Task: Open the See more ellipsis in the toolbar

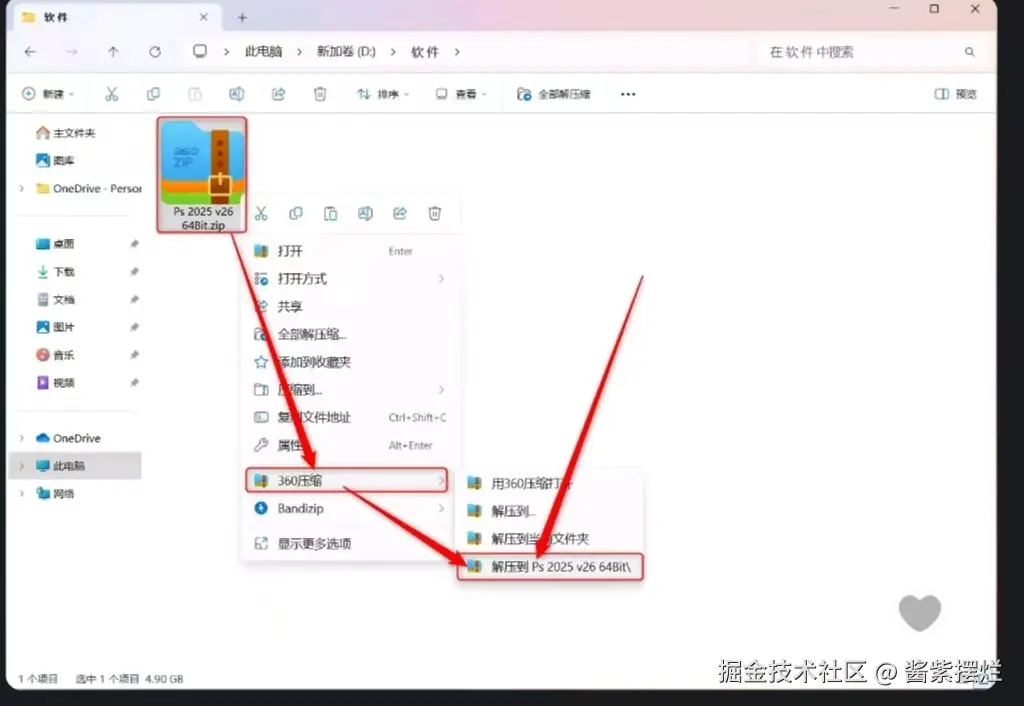Action: [627, 93]
